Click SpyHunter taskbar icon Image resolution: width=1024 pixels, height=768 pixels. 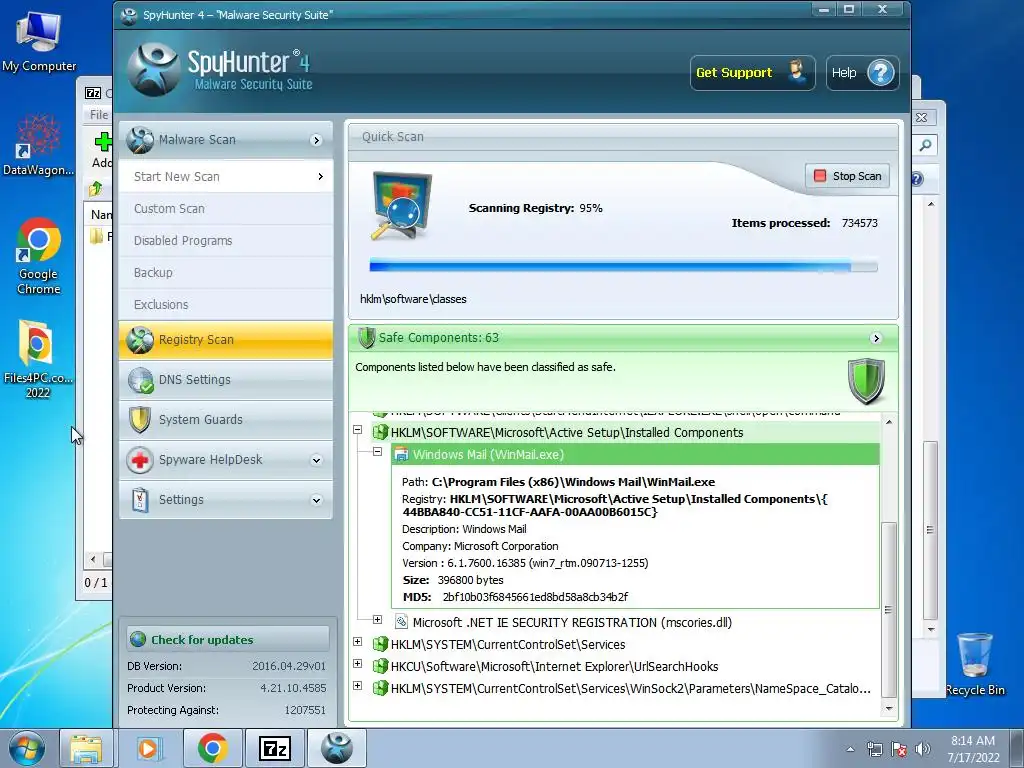click(x=337, y=748)
